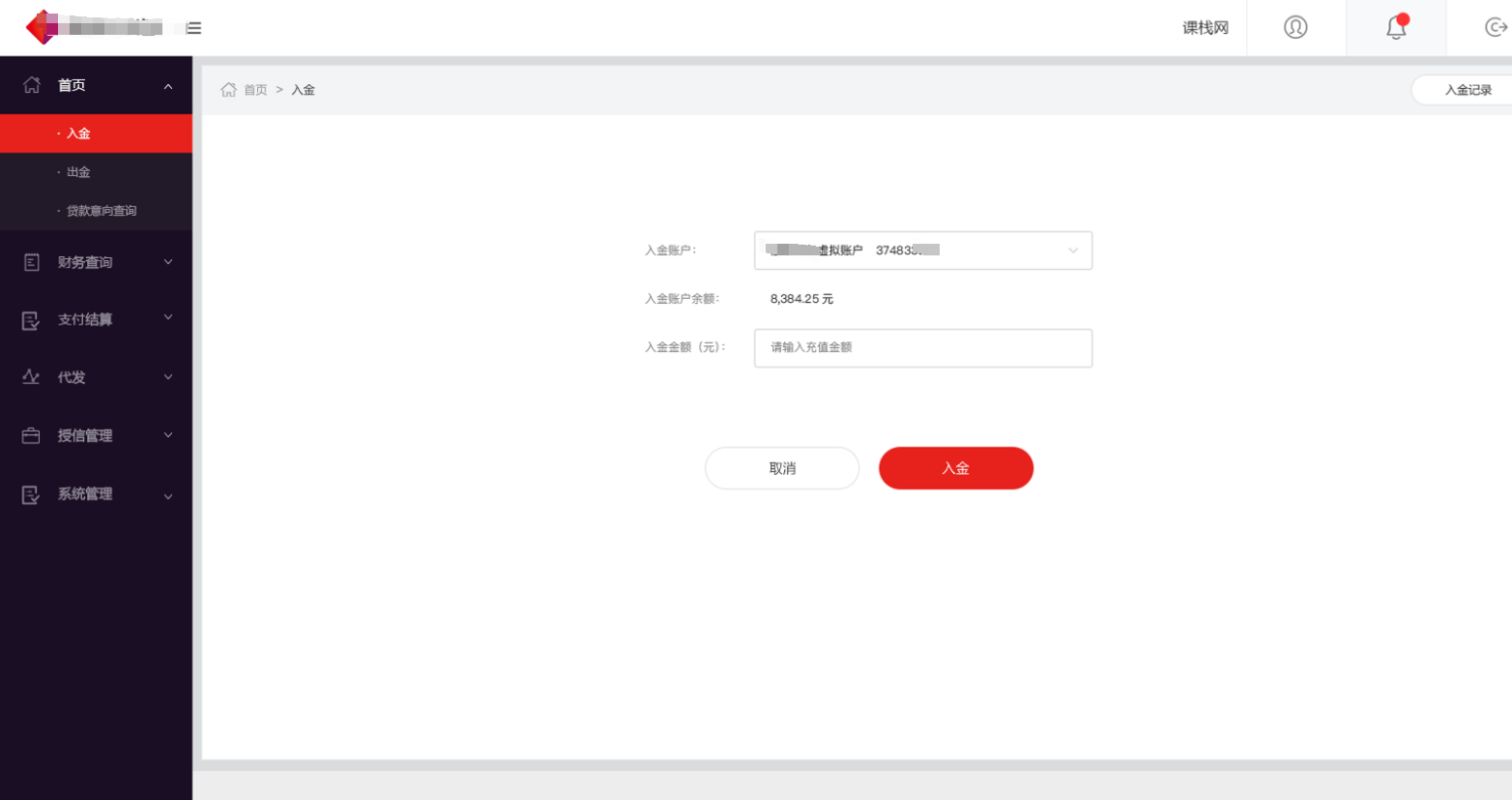Open the 入金账户 dropdown
Viewport: 1512px width, 800px height.
923,251
